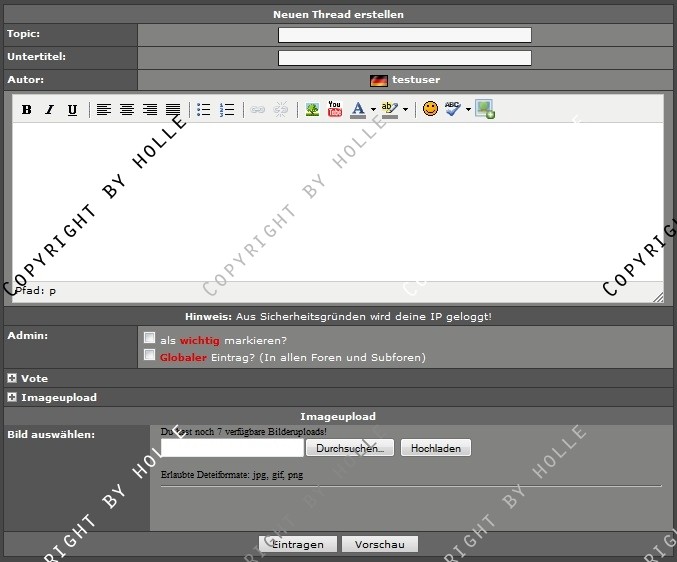This screenshot has height=562, width=677.
Task: Click the unlink broken chain icon
Action: click(x=281, y=110)
